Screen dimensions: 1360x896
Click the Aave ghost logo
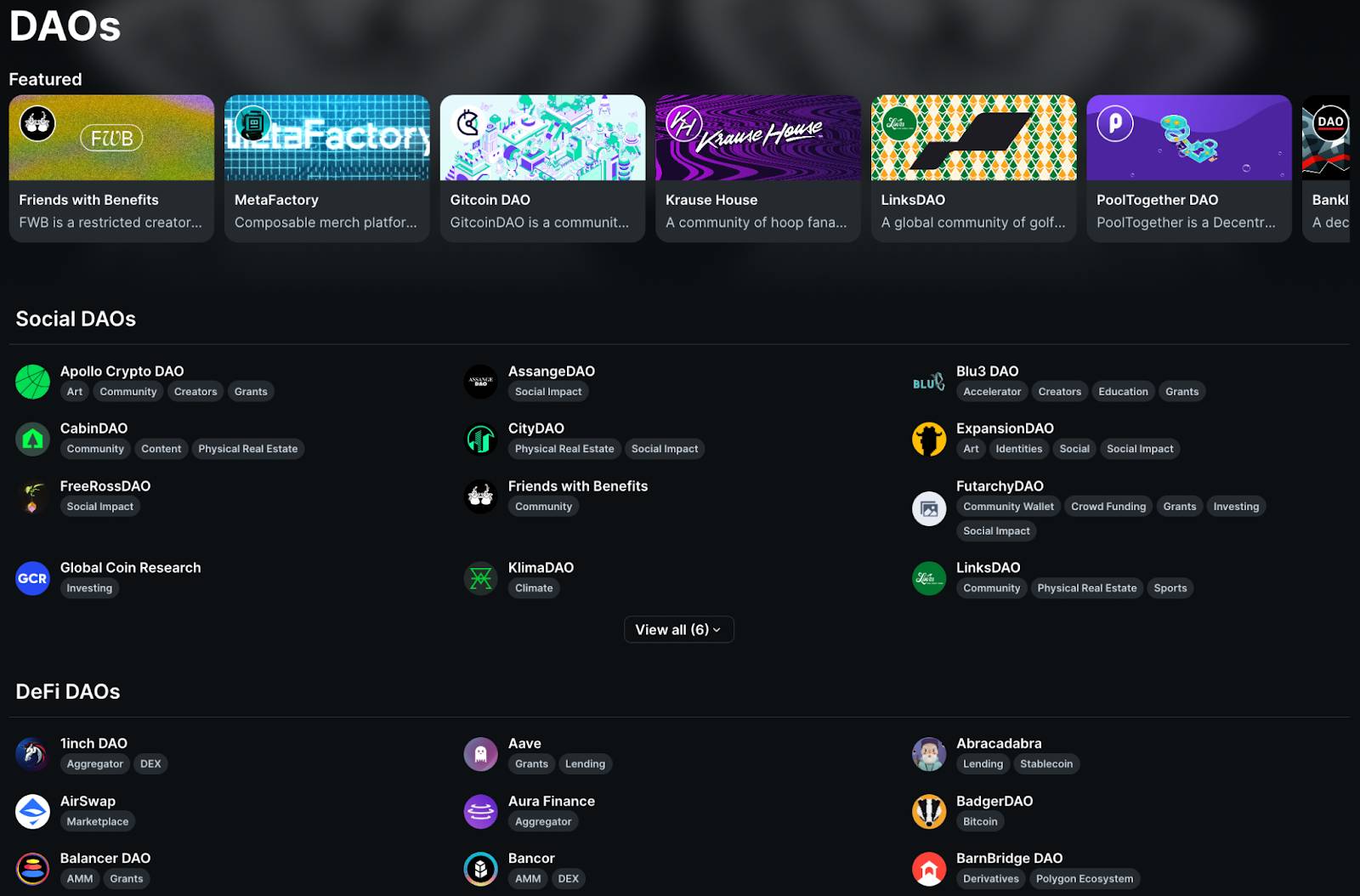[480, 754]
